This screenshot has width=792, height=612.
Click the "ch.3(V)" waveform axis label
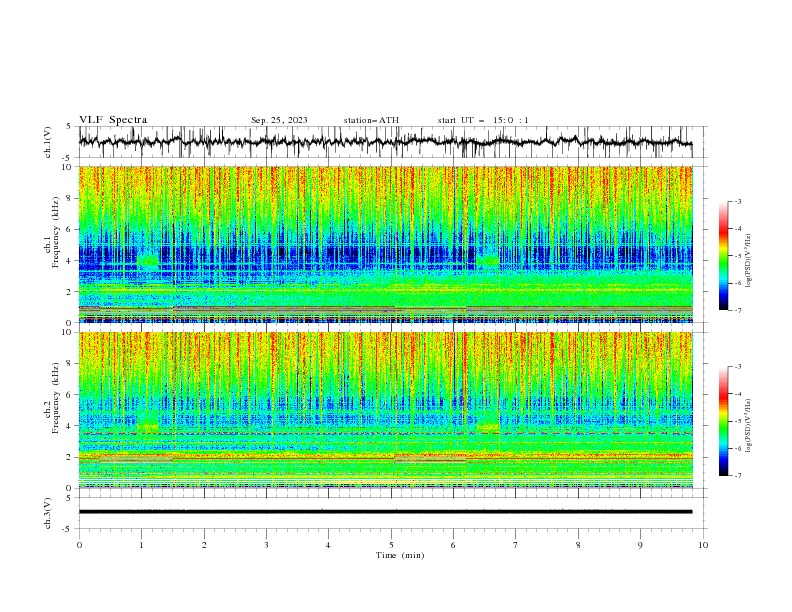(48, 513)
